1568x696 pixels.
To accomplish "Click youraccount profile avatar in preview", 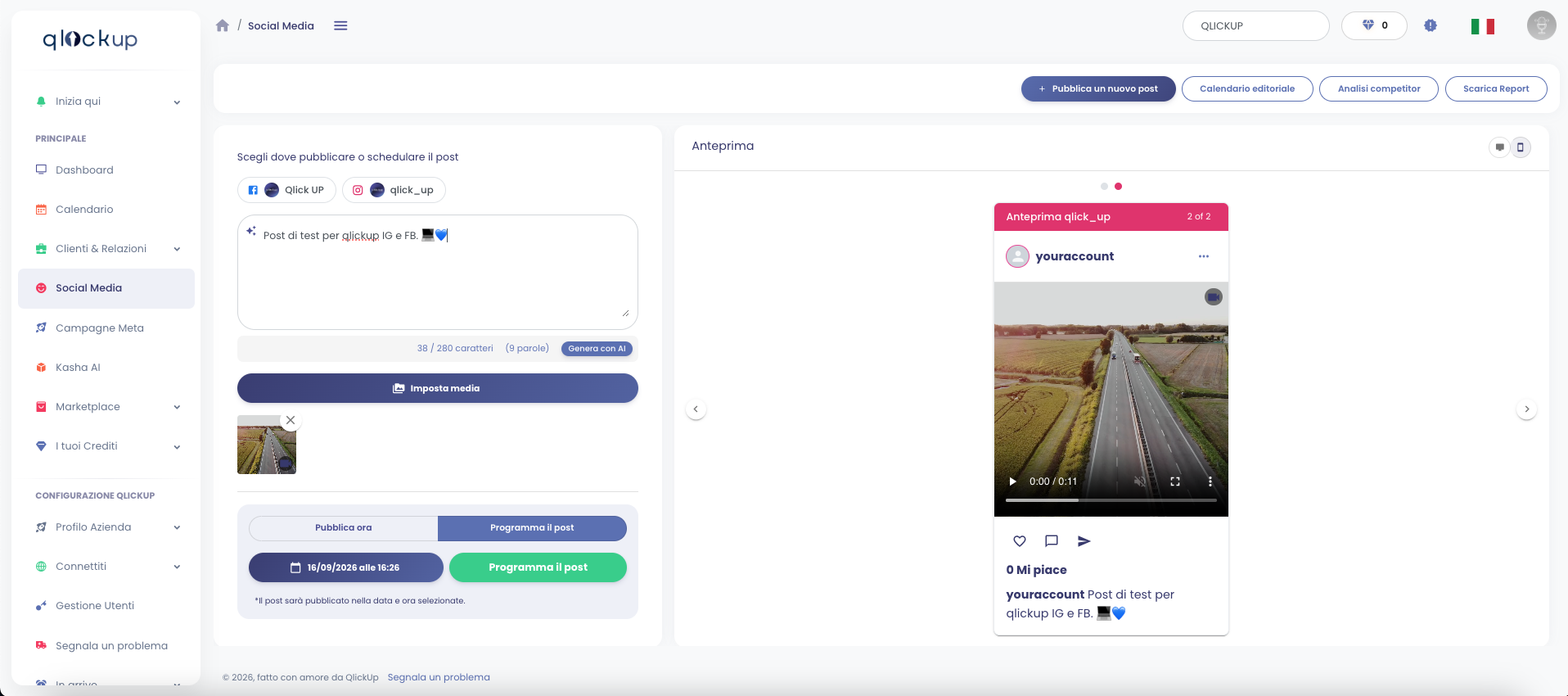I will [1017, 256].
